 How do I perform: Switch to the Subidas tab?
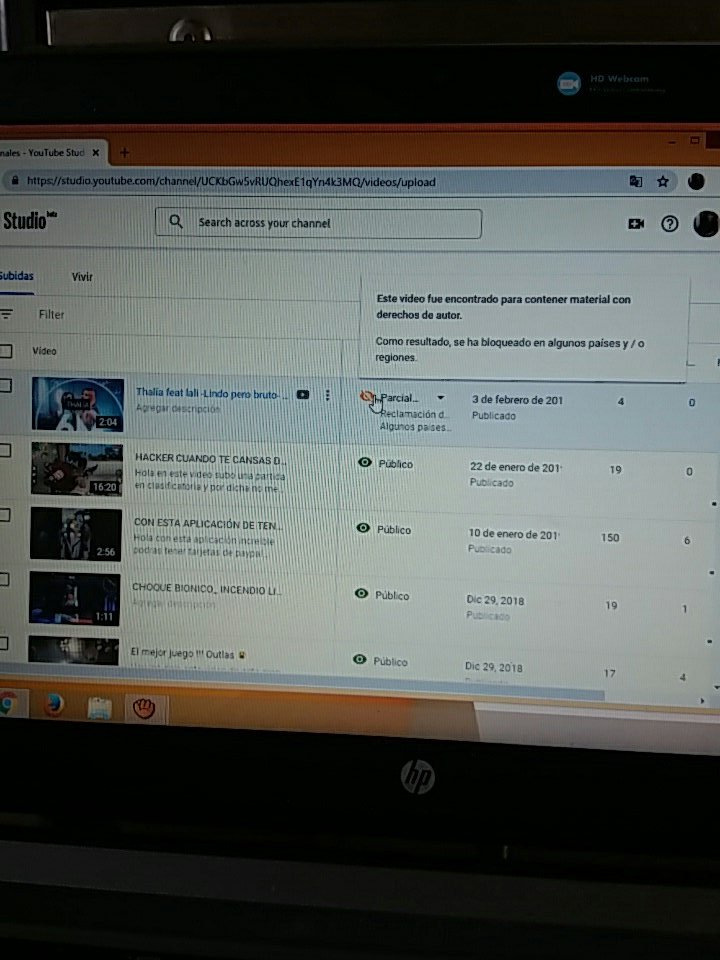pyautogui.click(x=17, y=276)
